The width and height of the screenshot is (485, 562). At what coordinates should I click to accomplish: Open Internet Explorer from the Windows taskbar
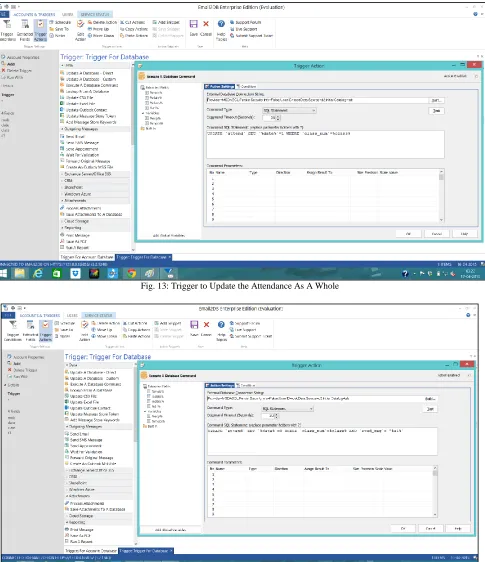click(38, 274)
